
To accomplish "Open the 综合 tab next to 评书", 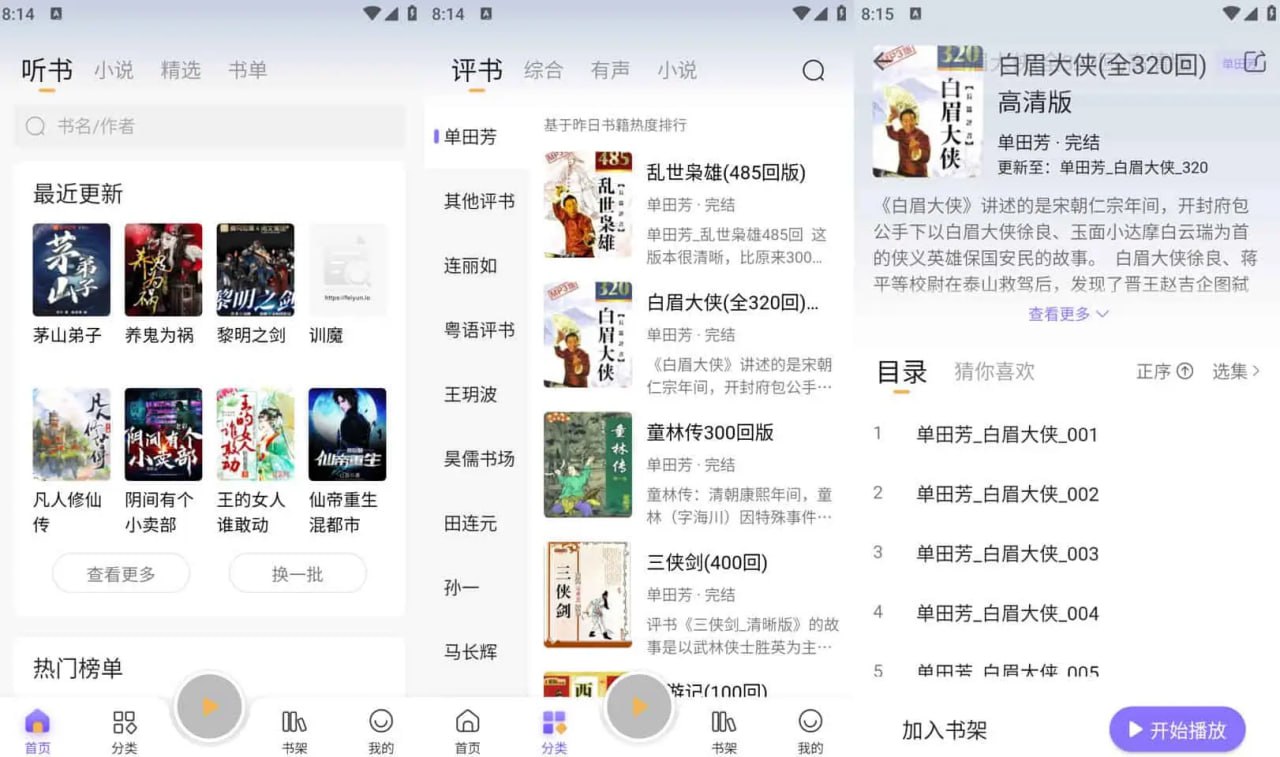I will (x=544, y=70).
